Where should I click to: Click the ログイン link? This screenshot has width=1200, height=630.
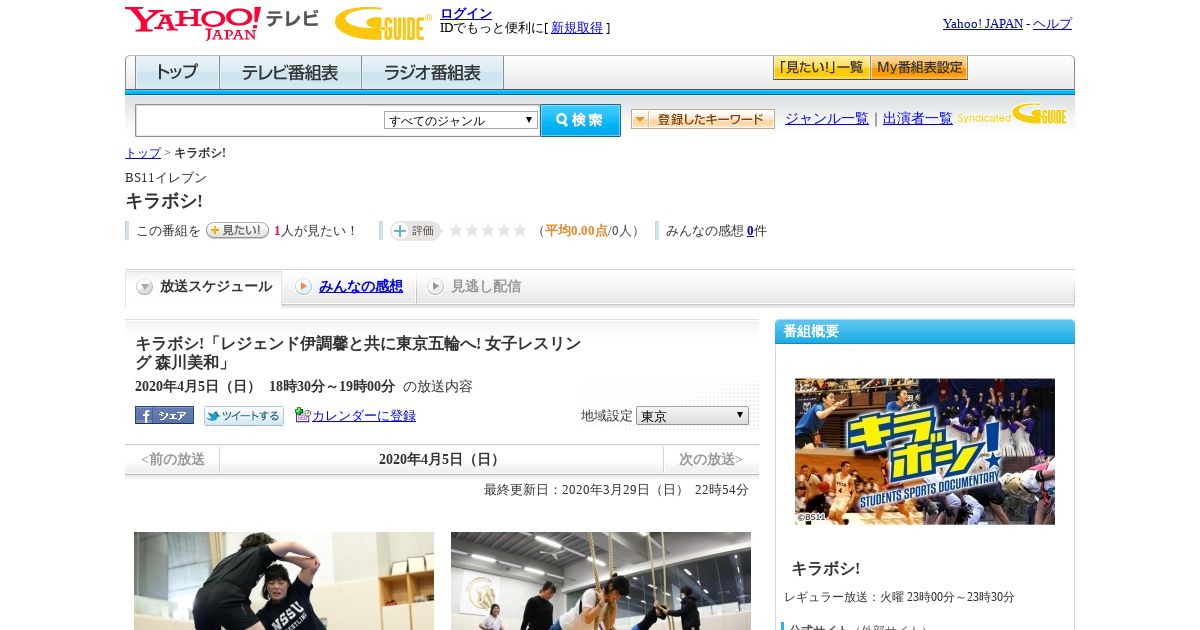466,13
